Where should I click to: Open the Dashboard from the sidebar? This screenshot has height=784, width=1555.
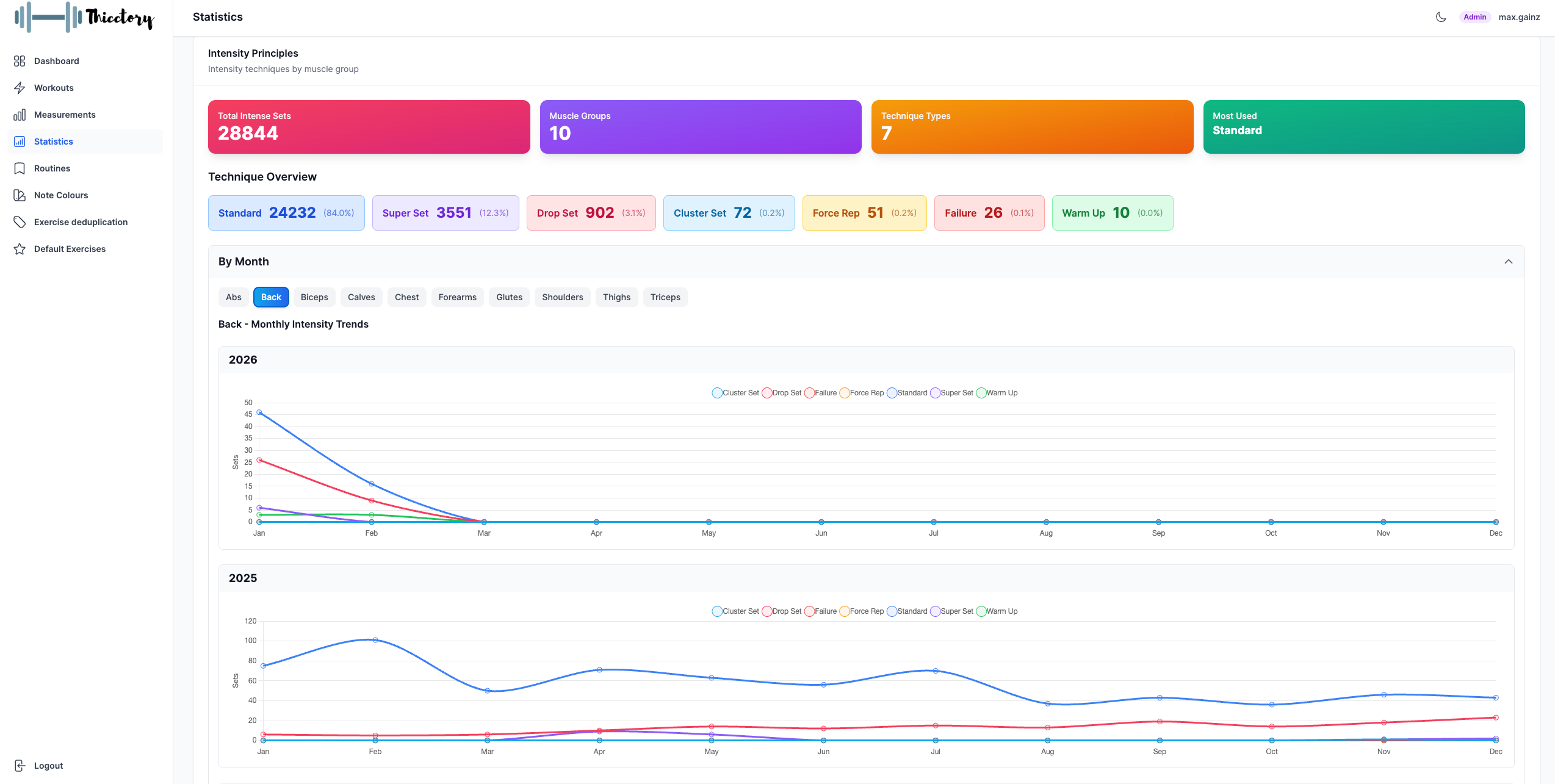point(56,61)
